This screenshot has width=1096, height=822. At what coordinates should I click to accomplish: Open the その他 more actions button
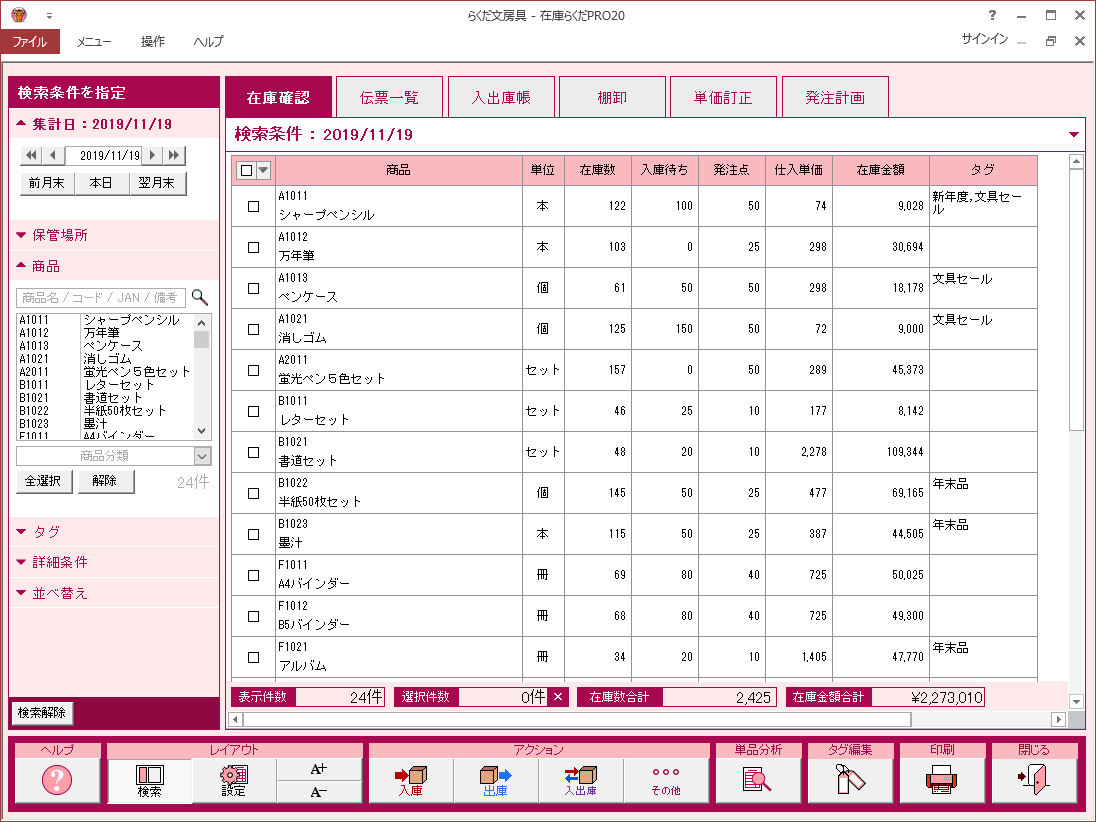pyautogui.click(x=666, y=780)
